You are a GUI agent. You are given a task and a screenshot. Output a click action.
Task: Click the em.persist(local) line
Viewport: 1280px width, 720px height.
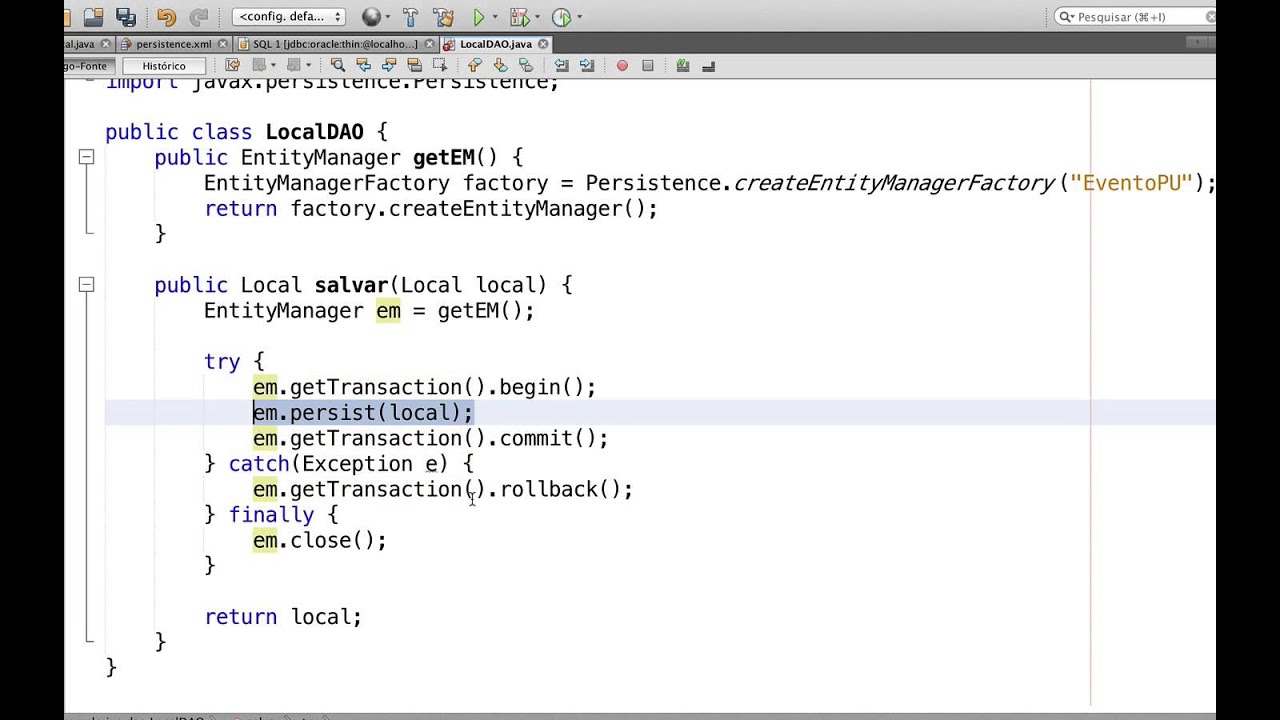coord(363,413)
